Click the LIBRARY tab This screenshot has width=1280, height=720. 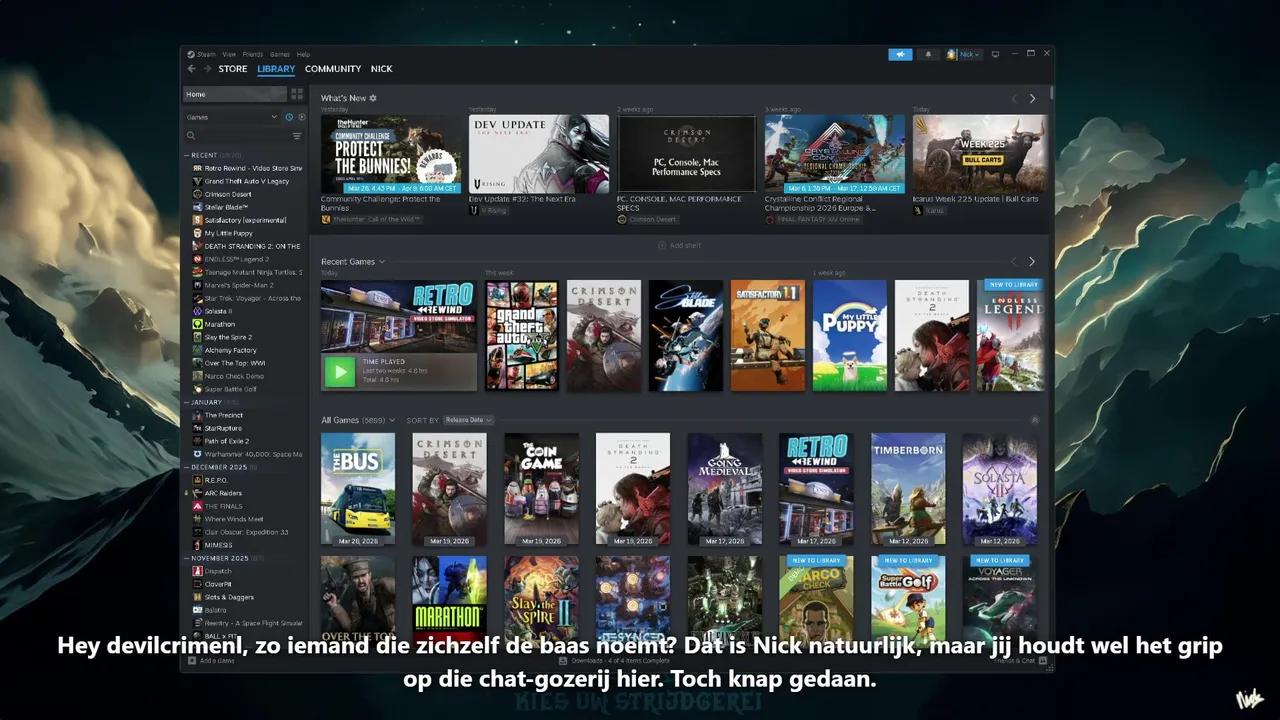click(276, 69)
